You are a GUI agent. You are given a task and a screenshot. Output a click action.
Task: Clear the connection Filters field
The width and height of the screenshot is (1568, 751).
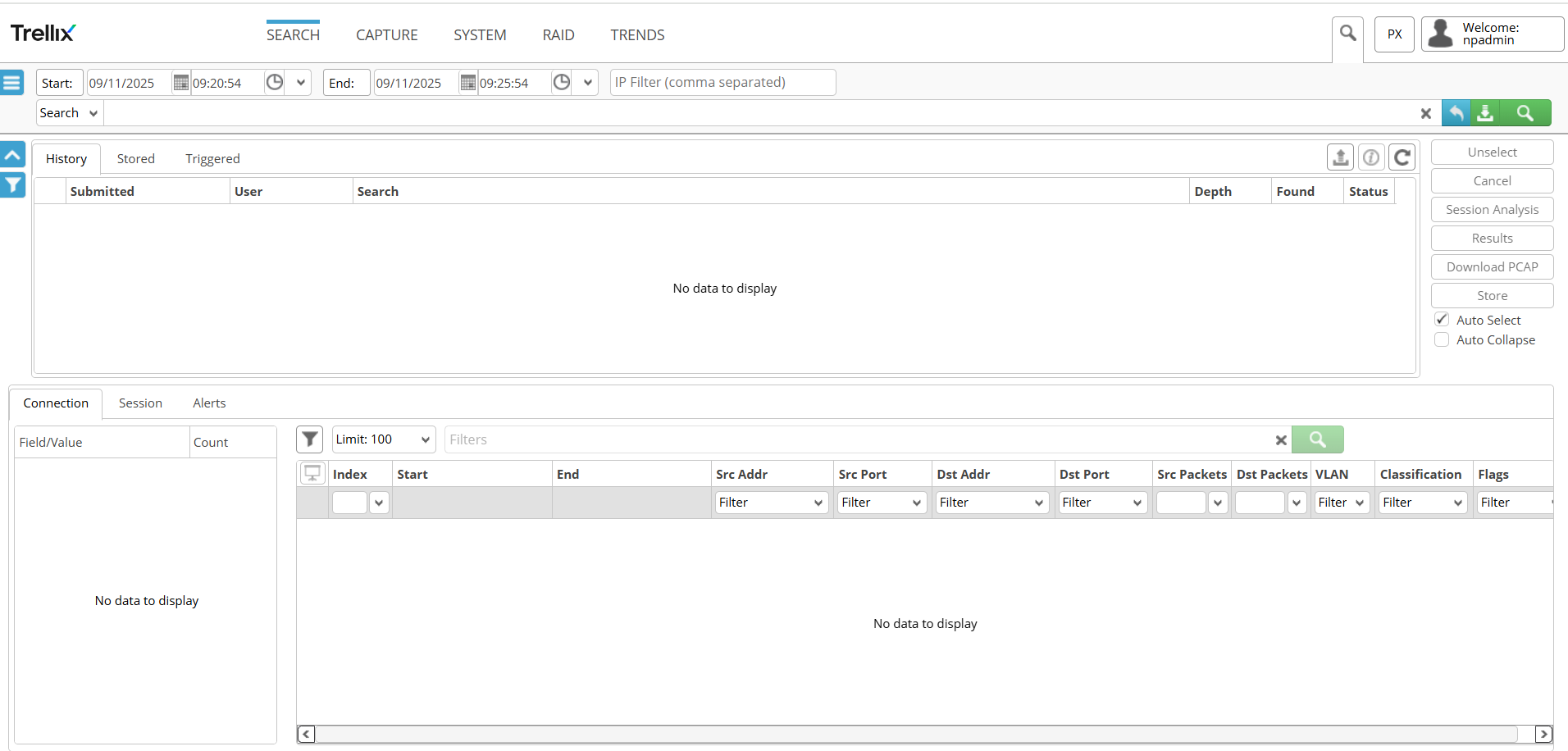tap(1281, 440)
